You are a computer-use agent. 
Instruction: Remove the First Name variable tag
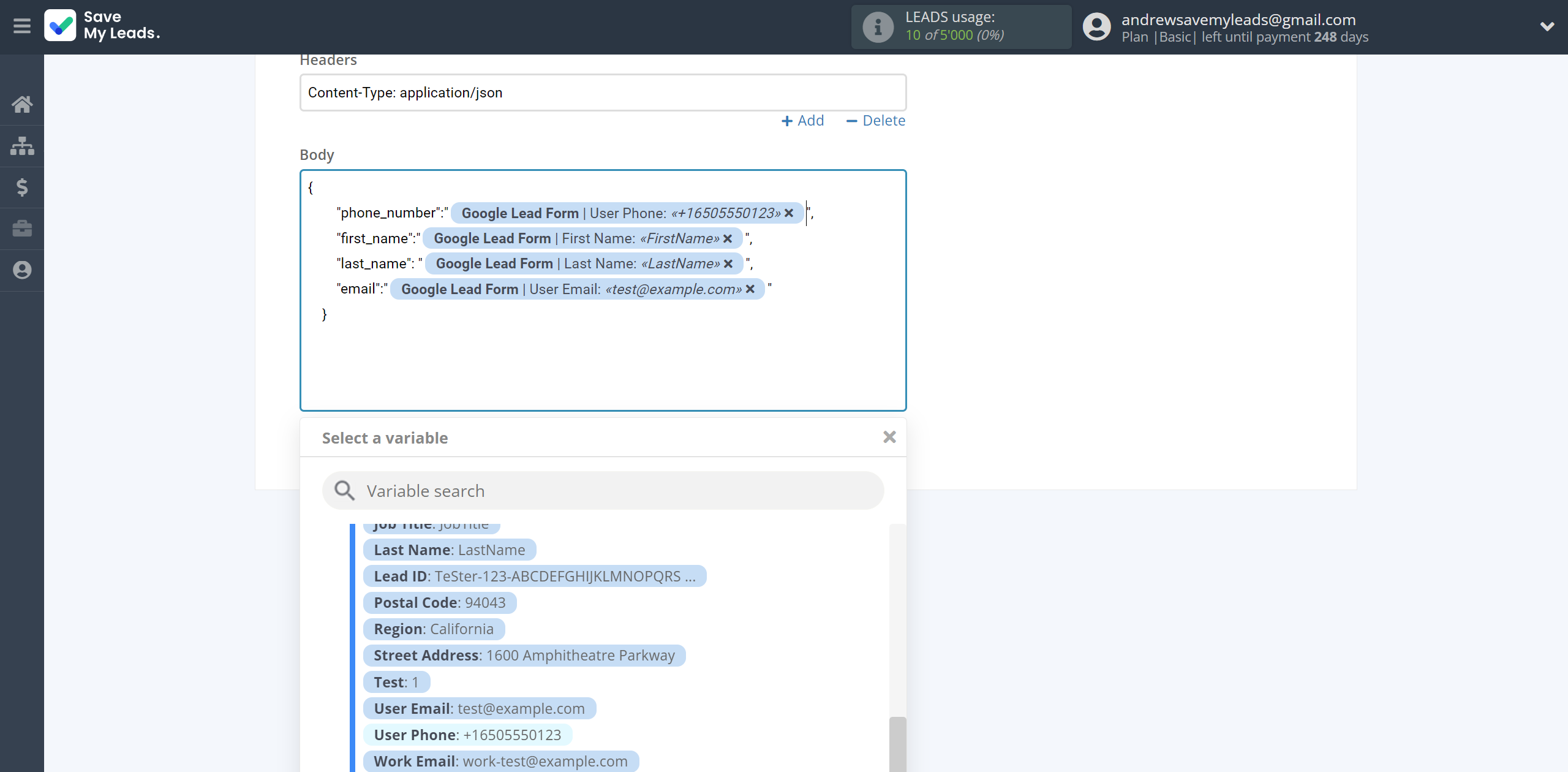tap(728, 238)
